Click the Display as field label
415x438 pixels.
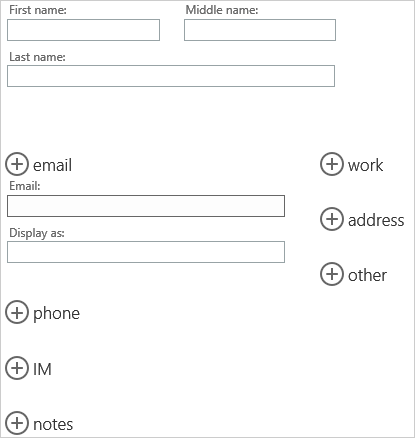[x=37, y=233]
